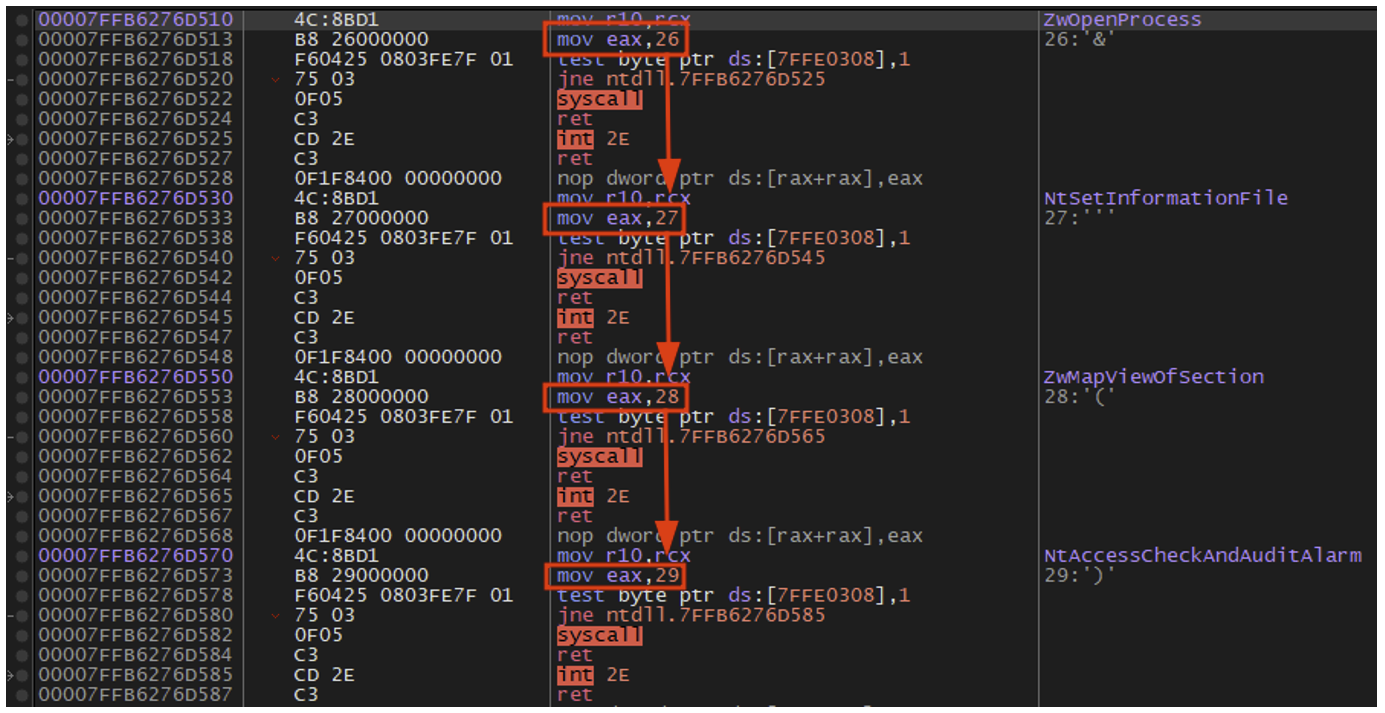Select address 00007FFB6276D570 in address column
This screenshot has width=1385, height=713.
click(x=134, y=556)
